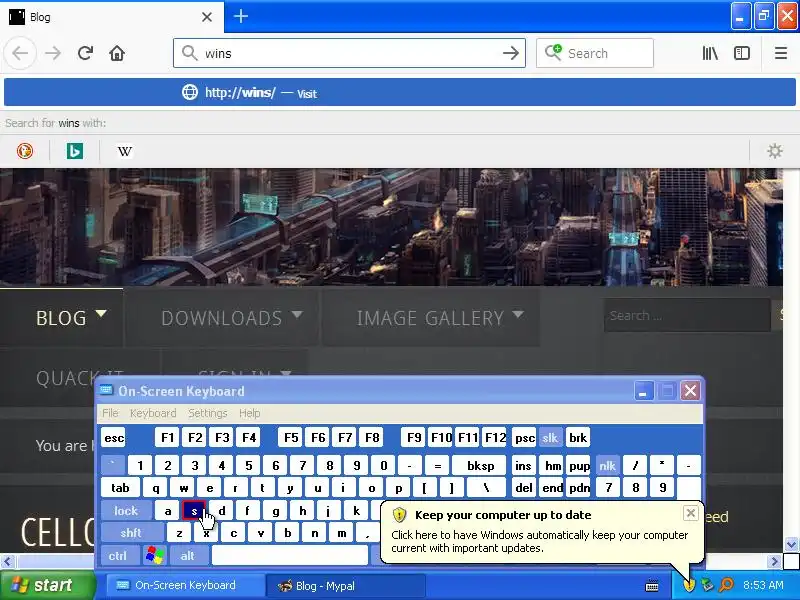Click the On-Screen Keyboard title bar icon
The height and width of the screenshot is (600, 800).
(106, 391)
